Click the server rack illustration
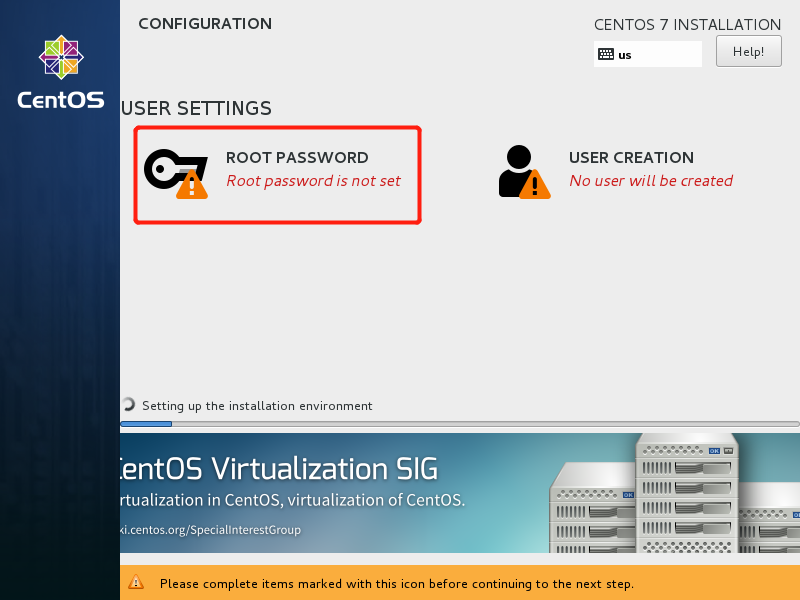 pyautogui.click(x=674, y=493)
